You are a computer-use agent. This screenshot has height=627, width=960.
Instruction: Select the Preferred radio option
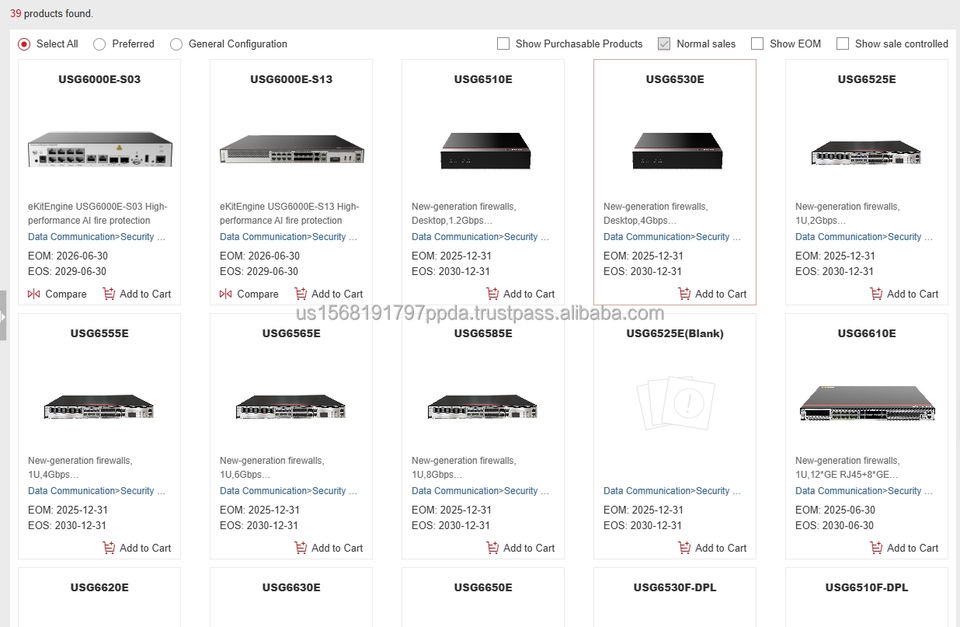point(99,44)
